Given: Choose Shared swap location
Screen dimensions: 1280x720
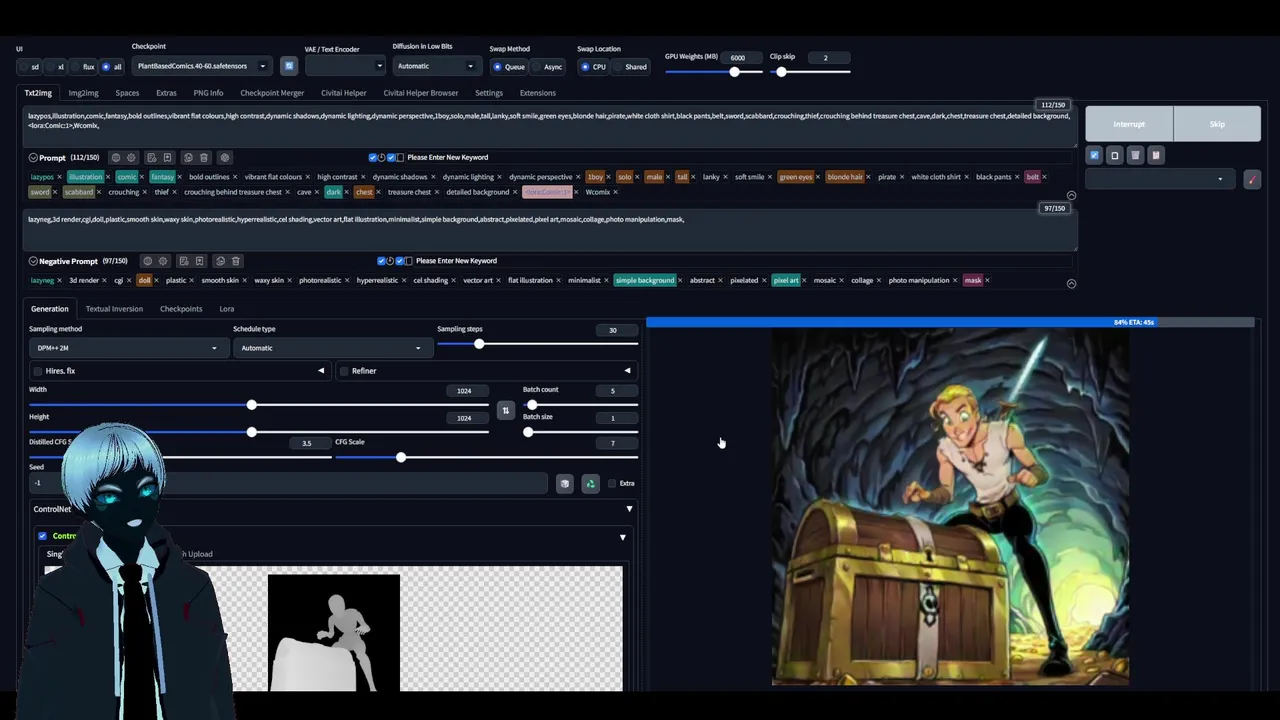Looking at the screenshot, I should click(x=630, y=67).
